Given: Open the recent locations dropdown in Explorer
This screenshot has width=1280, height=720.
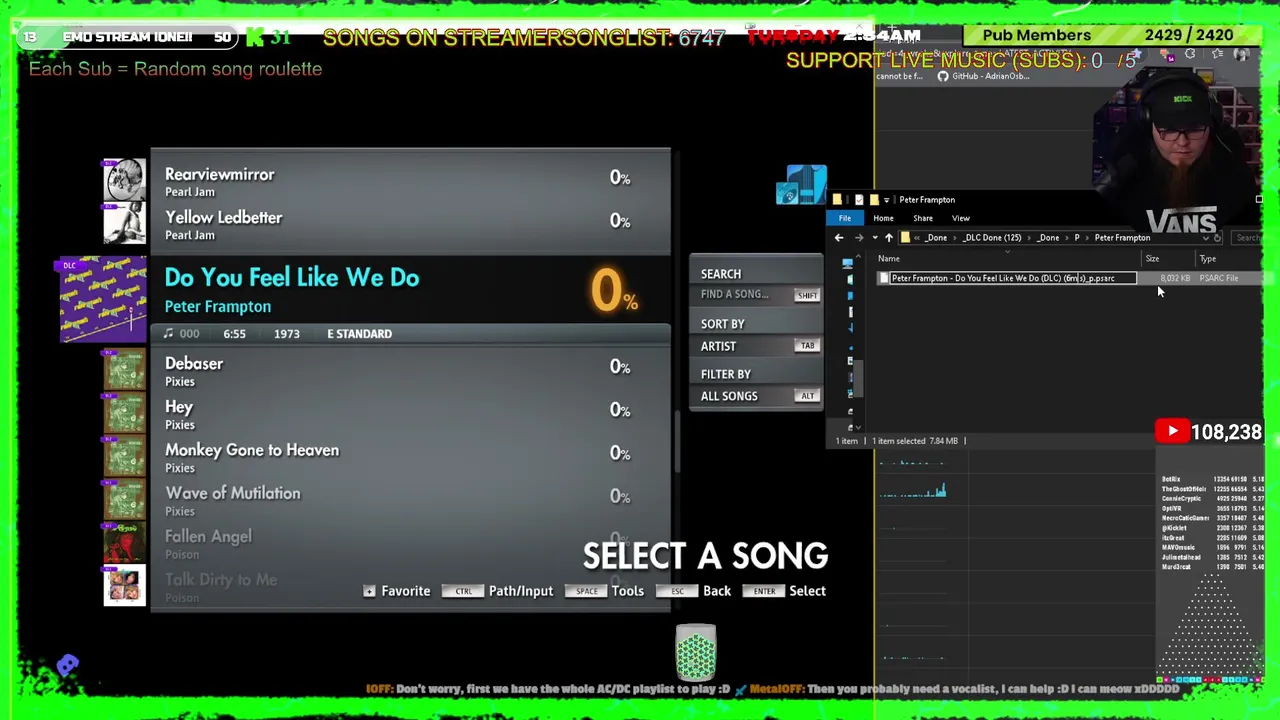Looking at the screenshot, I should [874, 238].
